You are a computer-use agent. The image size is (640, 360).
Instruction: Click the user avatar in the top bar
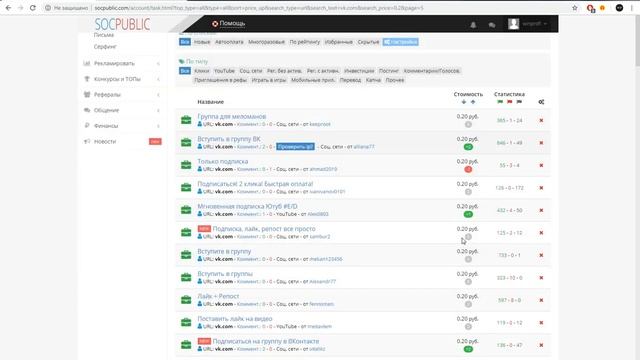point(513,24)
